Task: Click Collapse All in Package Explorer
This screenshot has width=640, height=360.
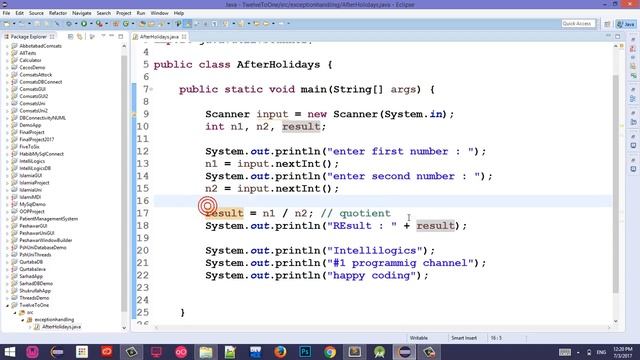Action: (70, 37)
